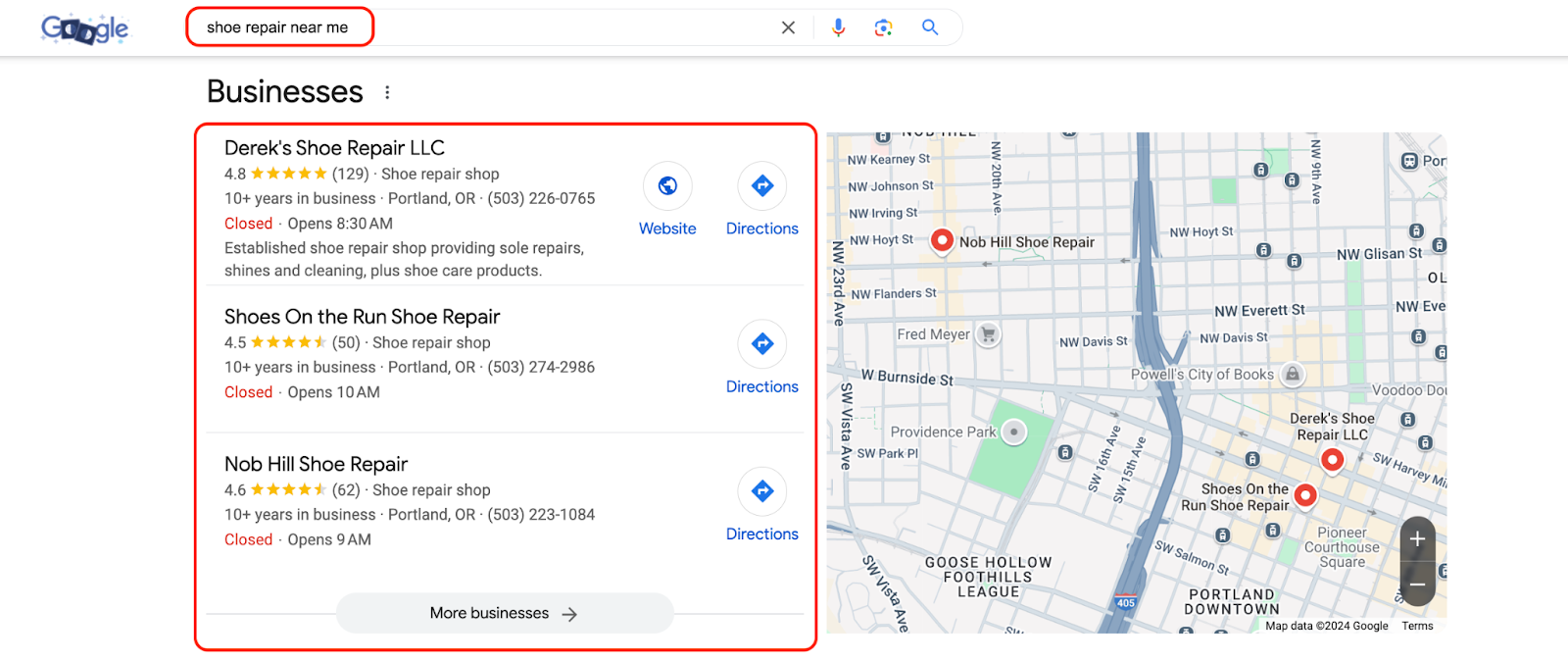This screenshot has height=662, width=1568.
Task: Open Derek's Shoe Repair website globe icon
Action: pos(667,185)
